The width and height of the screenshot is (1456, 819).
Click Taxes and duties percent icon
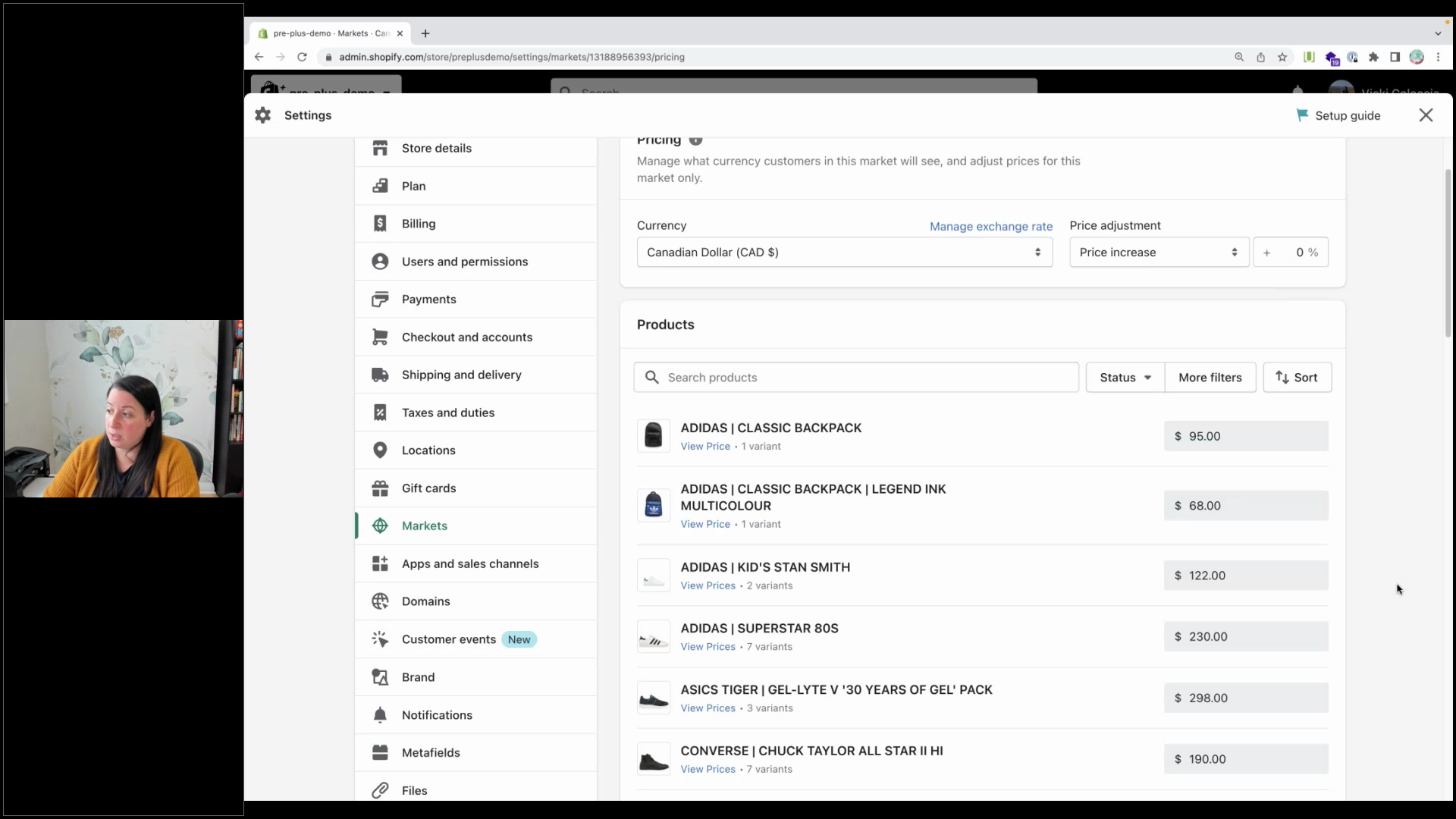380,413
